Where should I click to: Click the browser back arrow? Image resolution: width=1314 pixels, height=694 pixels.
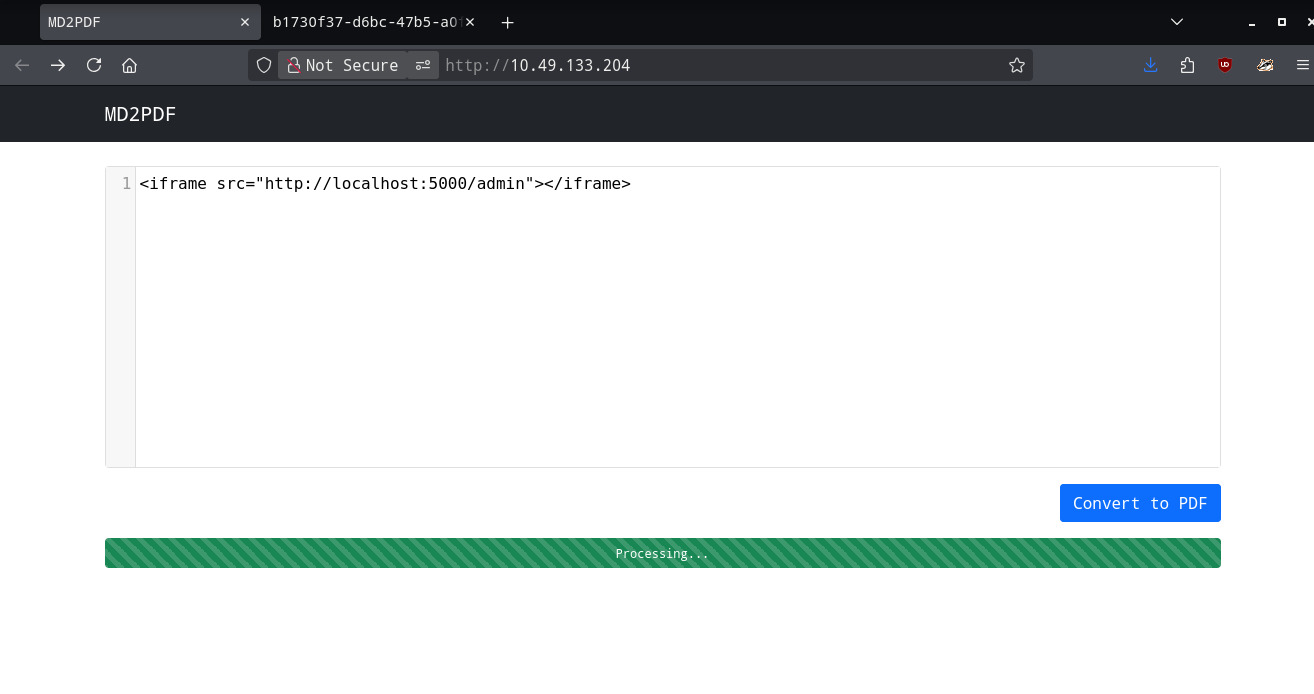22,65
